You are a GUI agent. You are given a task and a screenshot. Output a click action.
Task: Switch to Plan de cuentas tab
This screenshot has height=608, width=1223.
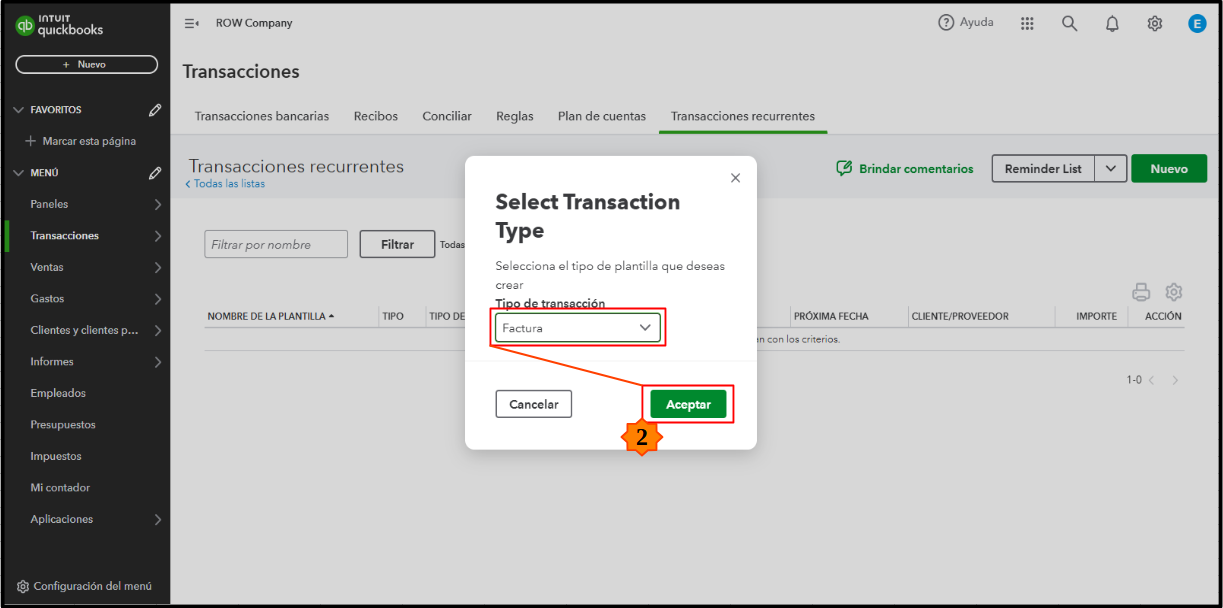point(602,116)
